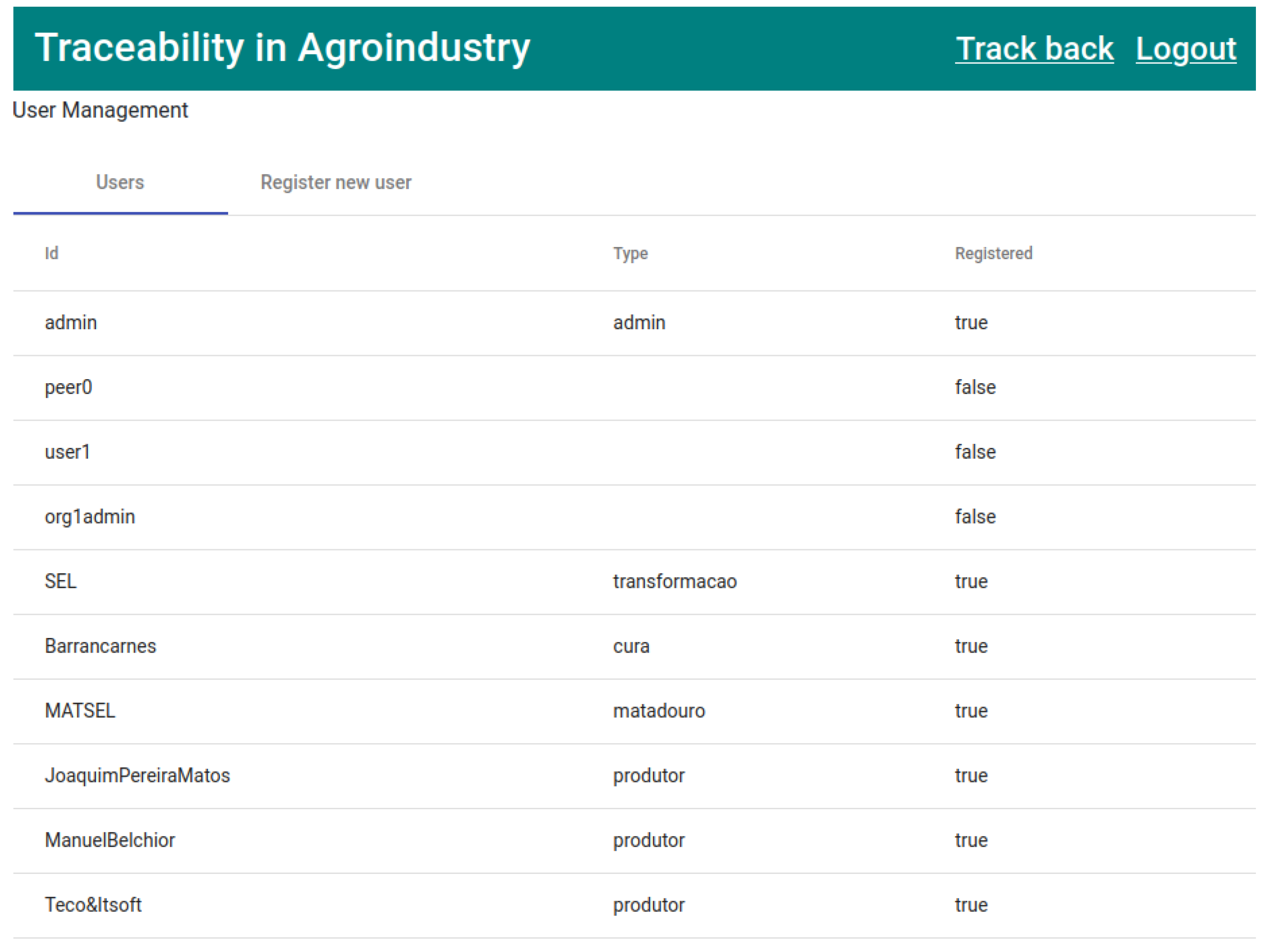
Task: Select the Teco&Itsoft user row
Action: 93,905
